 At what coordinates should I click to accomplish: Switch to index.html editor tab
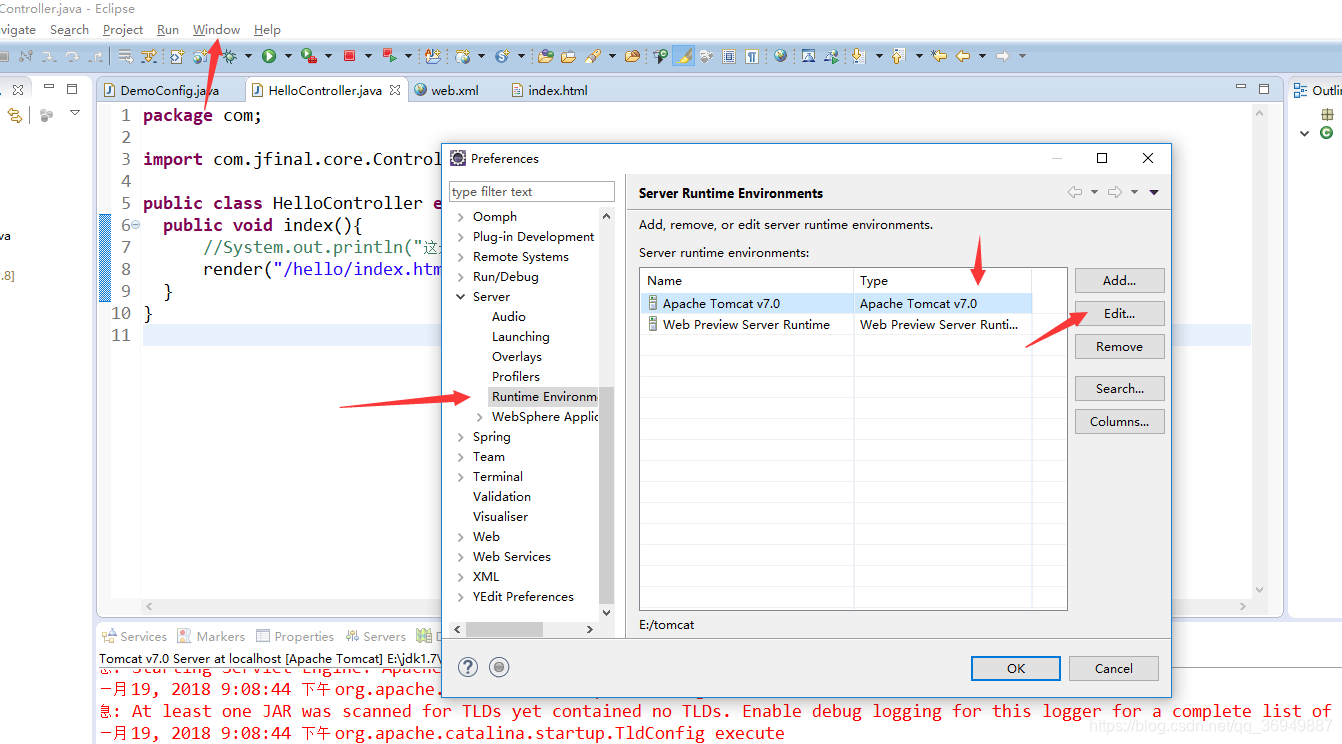point(549,90)
